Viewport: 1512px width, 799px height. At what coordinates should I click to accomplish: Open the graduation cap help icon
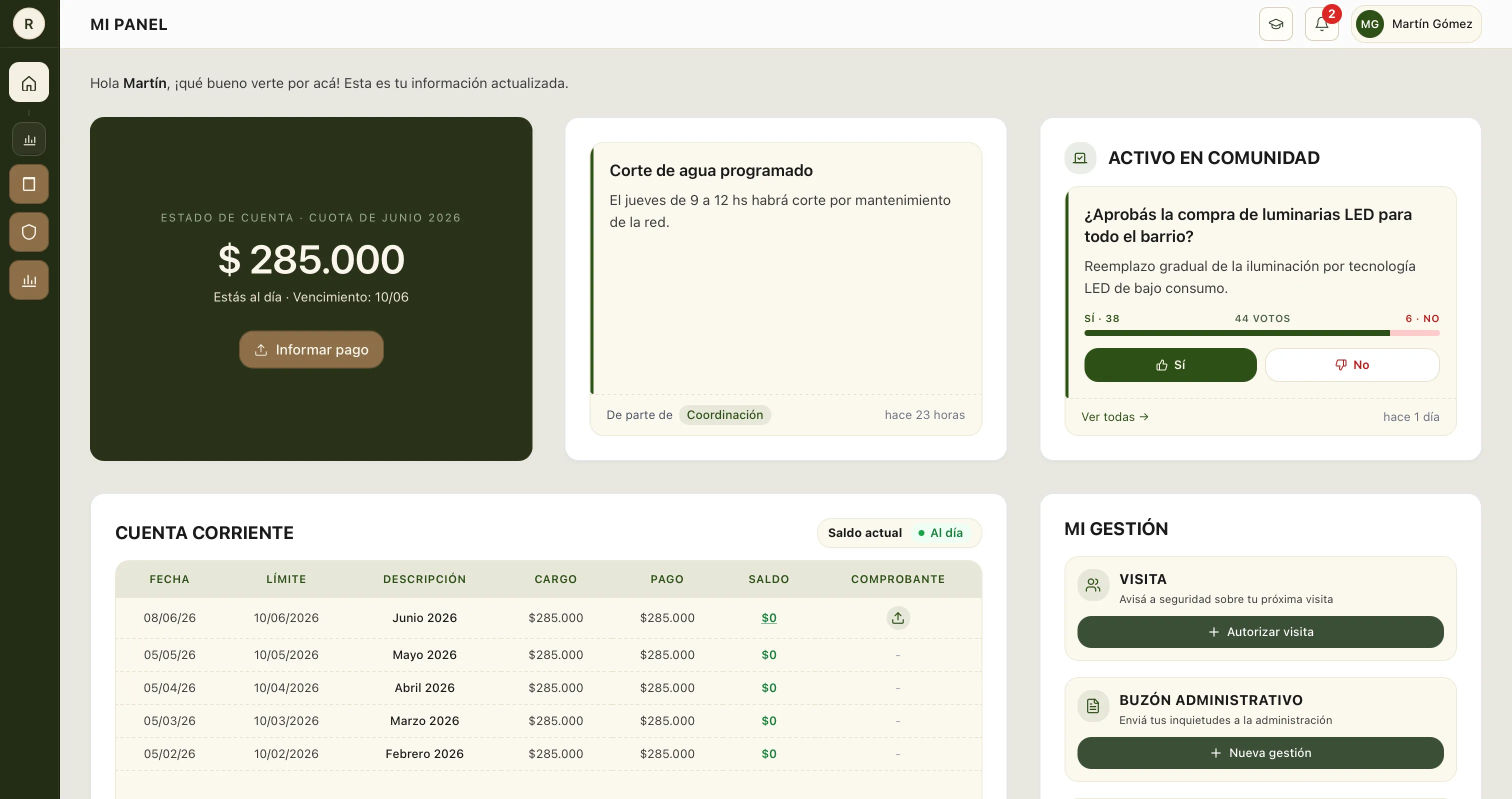1275,24
